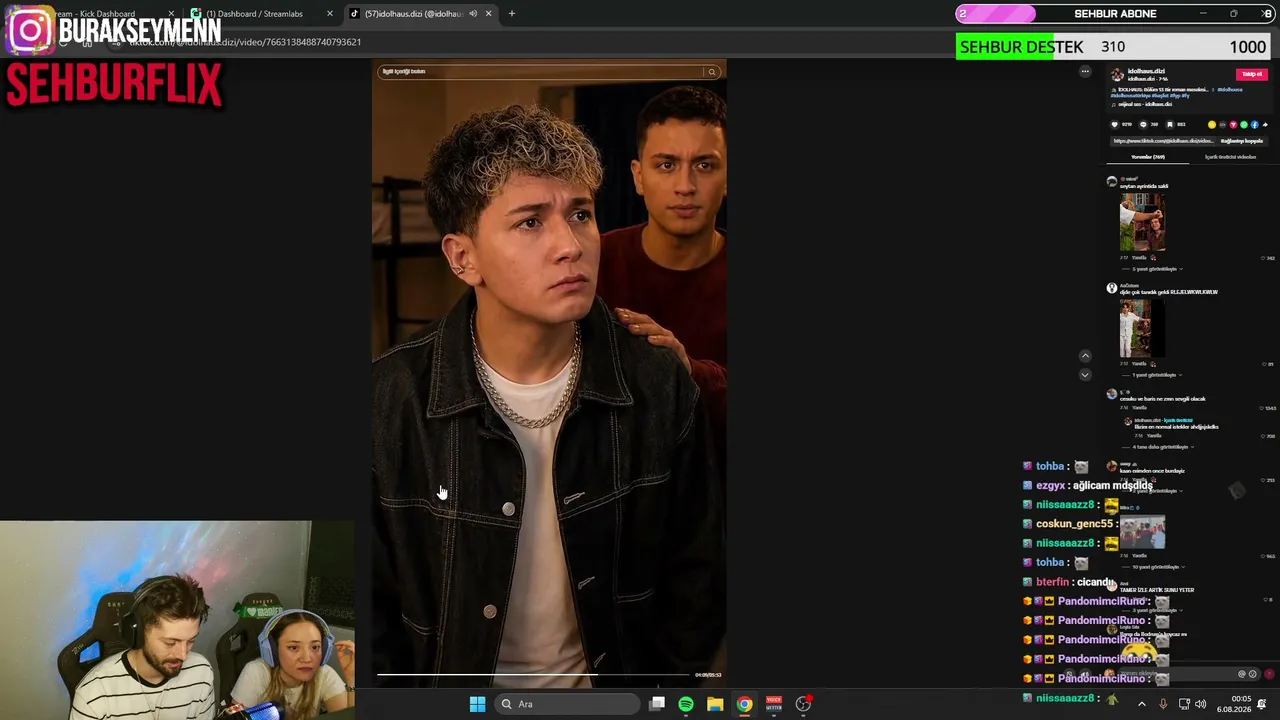Open the three-dot more options menu

(1085, 71)
